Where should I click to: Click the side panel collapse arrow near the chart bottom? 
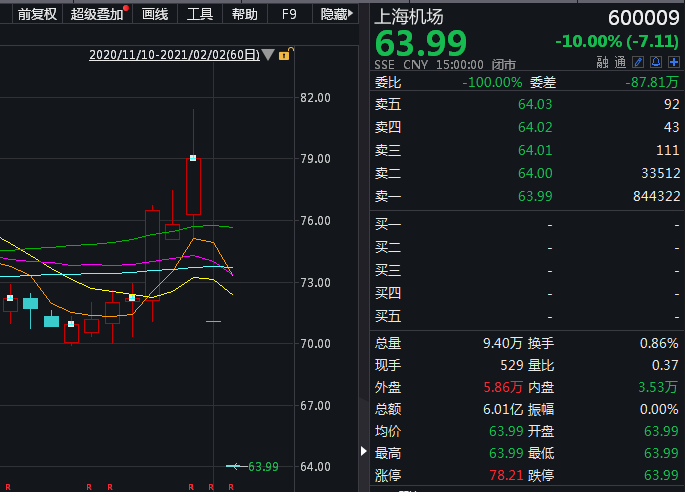click(x=364, y=452)
